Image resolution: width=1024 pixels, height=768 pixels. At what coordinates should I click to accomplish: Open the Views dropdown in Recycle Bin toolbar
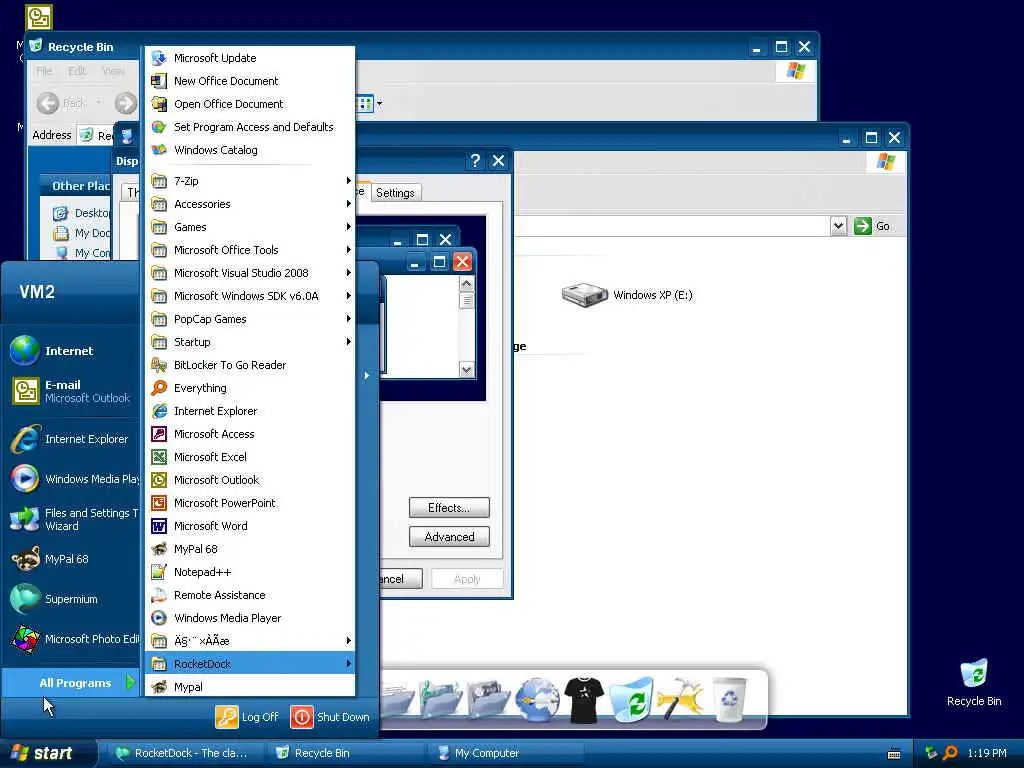point(379,103)
